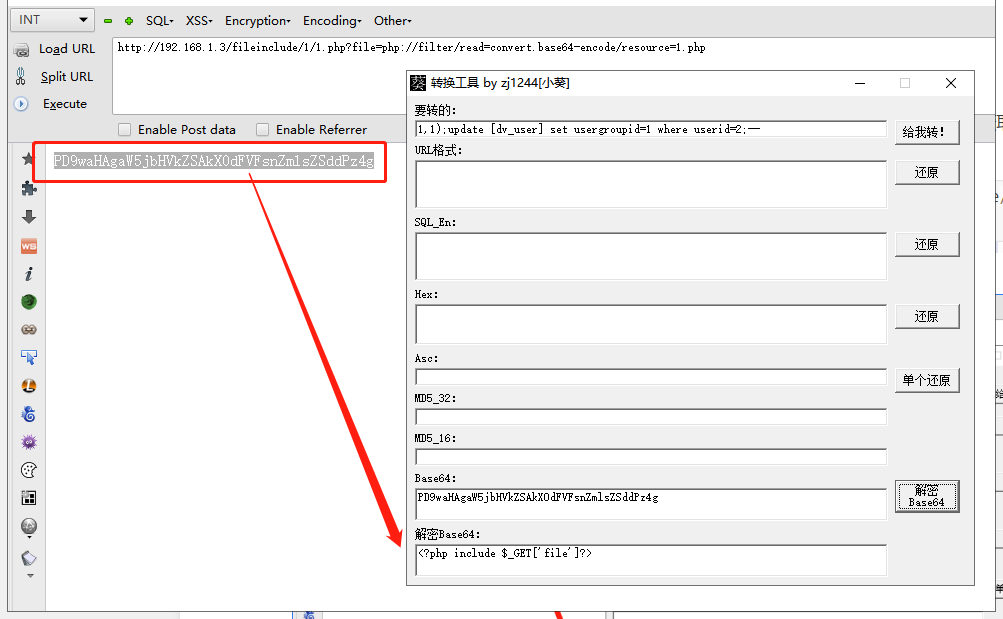This screenshot has height=619, width=1003.
Task: Click the Split URL label
Action: 67,77
